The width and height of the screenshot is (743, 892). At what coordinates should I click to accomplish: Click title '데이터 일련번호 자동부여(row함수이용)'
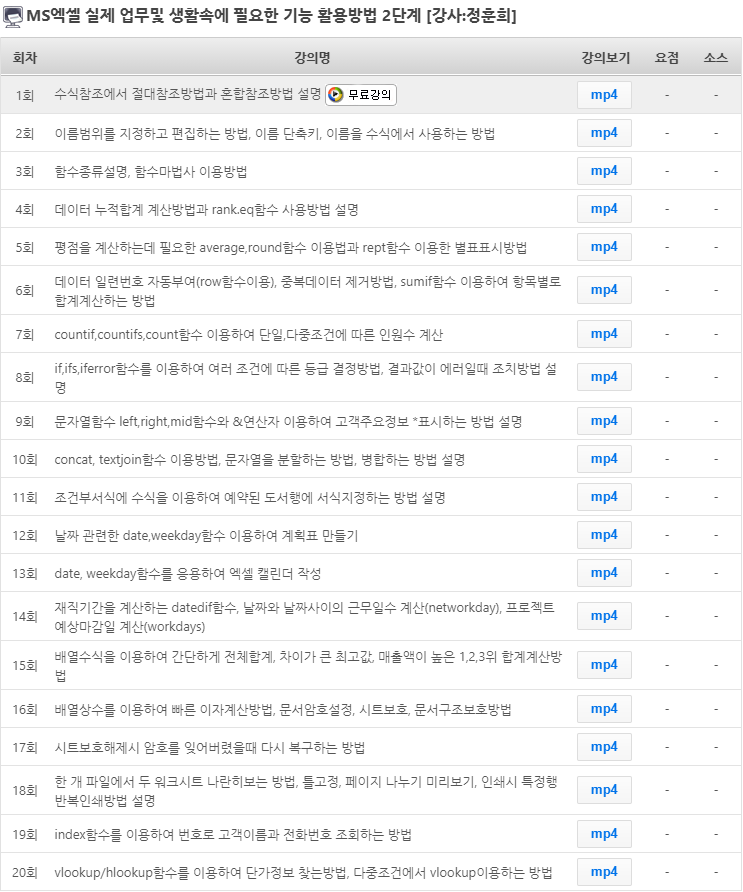307,291
